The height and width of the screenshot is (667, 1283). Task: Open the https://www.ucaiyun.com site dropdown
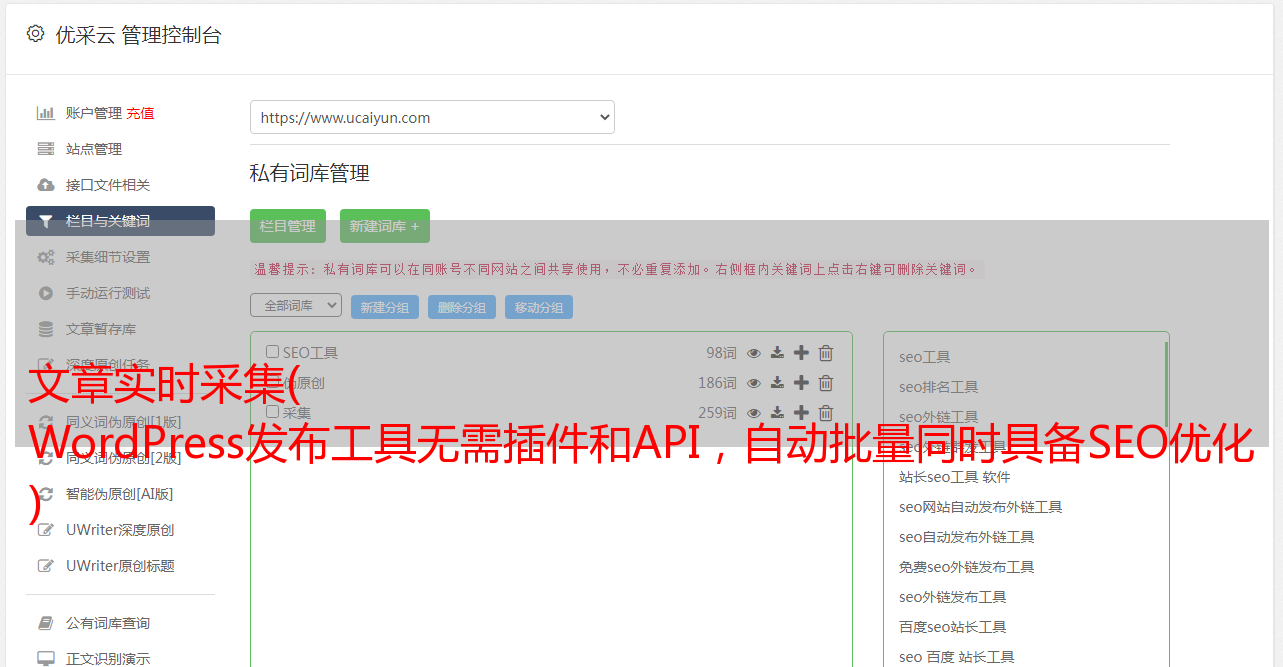click(x=432, y=117)
